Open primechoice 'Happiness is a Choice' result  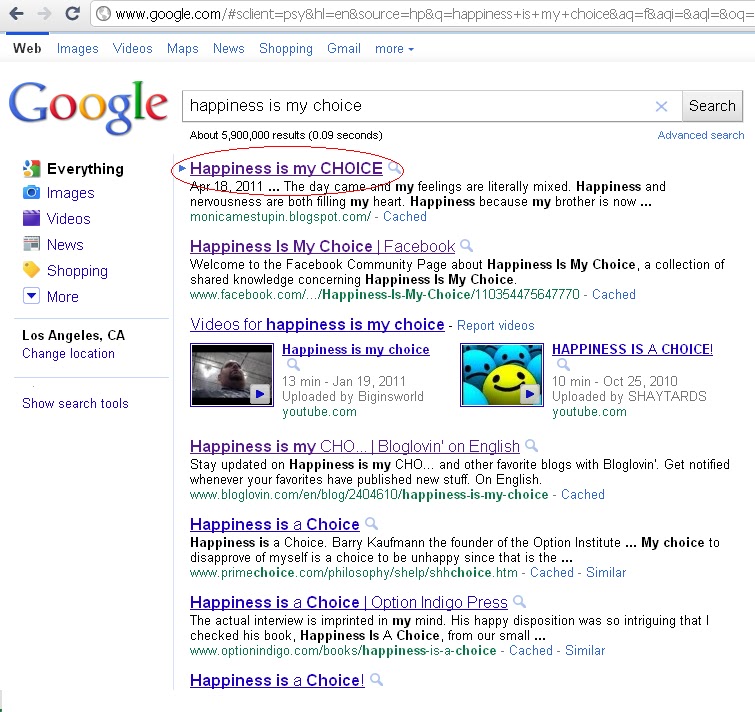[x=274, y=524]
